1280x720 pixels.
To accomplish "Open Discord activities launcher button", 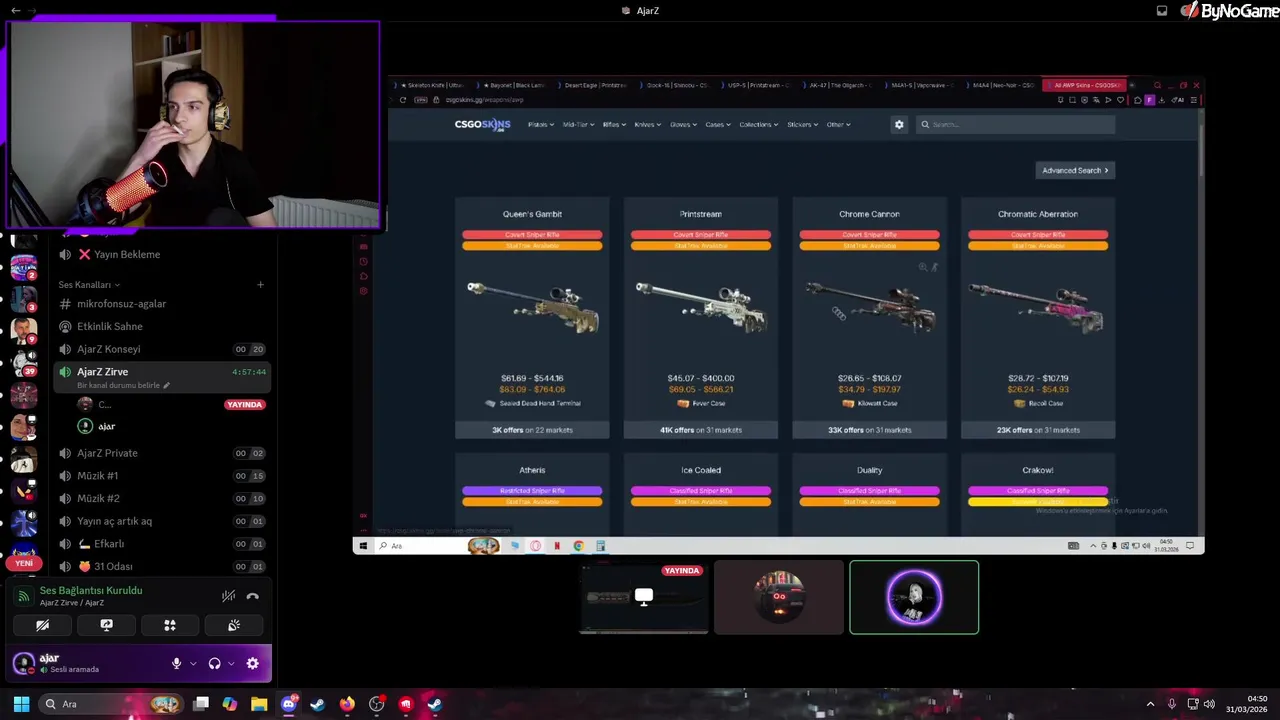I will point(170,625).
